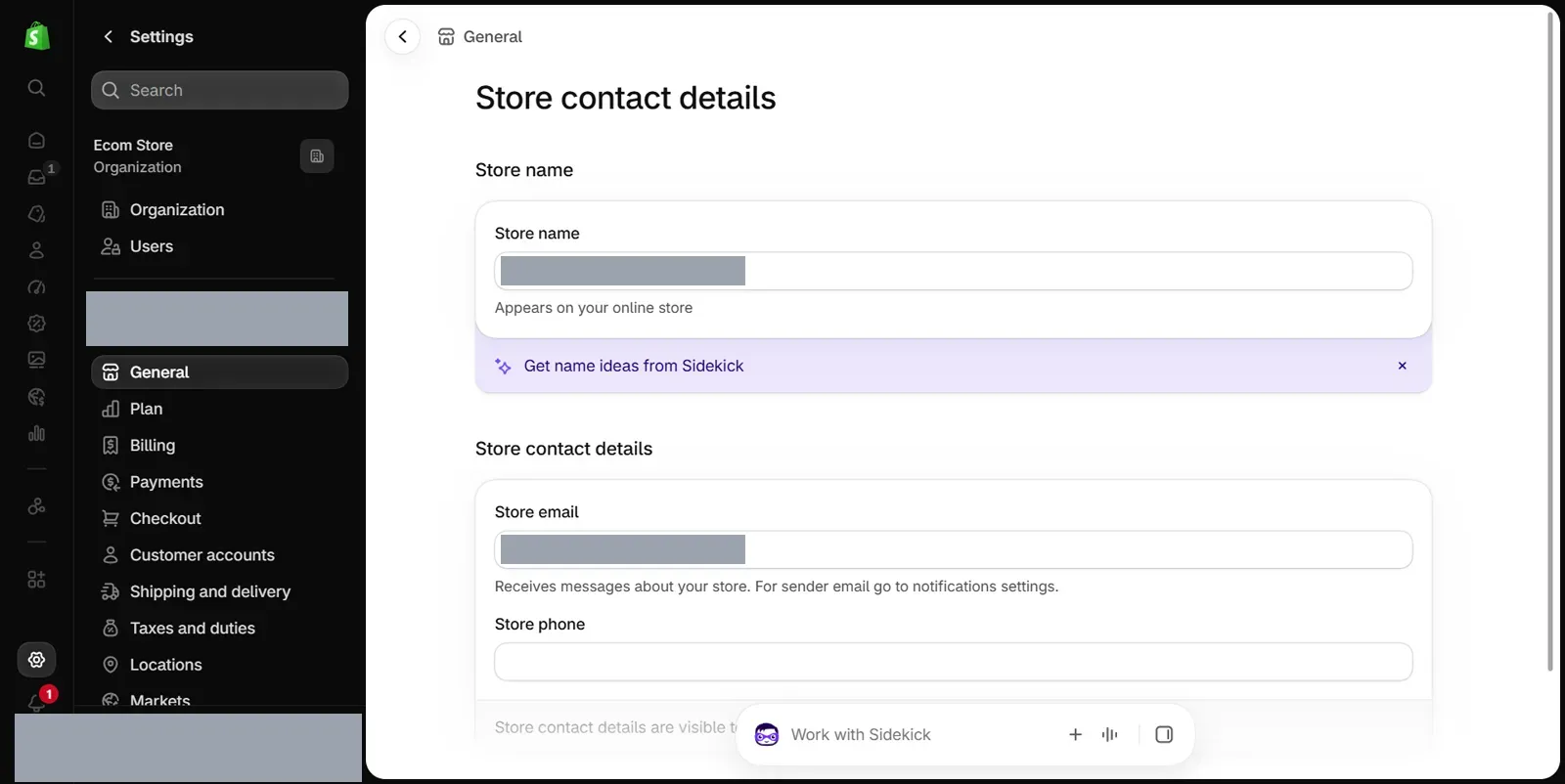Viewport: 1565px width, 784px height.
Task: Click the round back button beside General
Action: (x=402, y=36)
